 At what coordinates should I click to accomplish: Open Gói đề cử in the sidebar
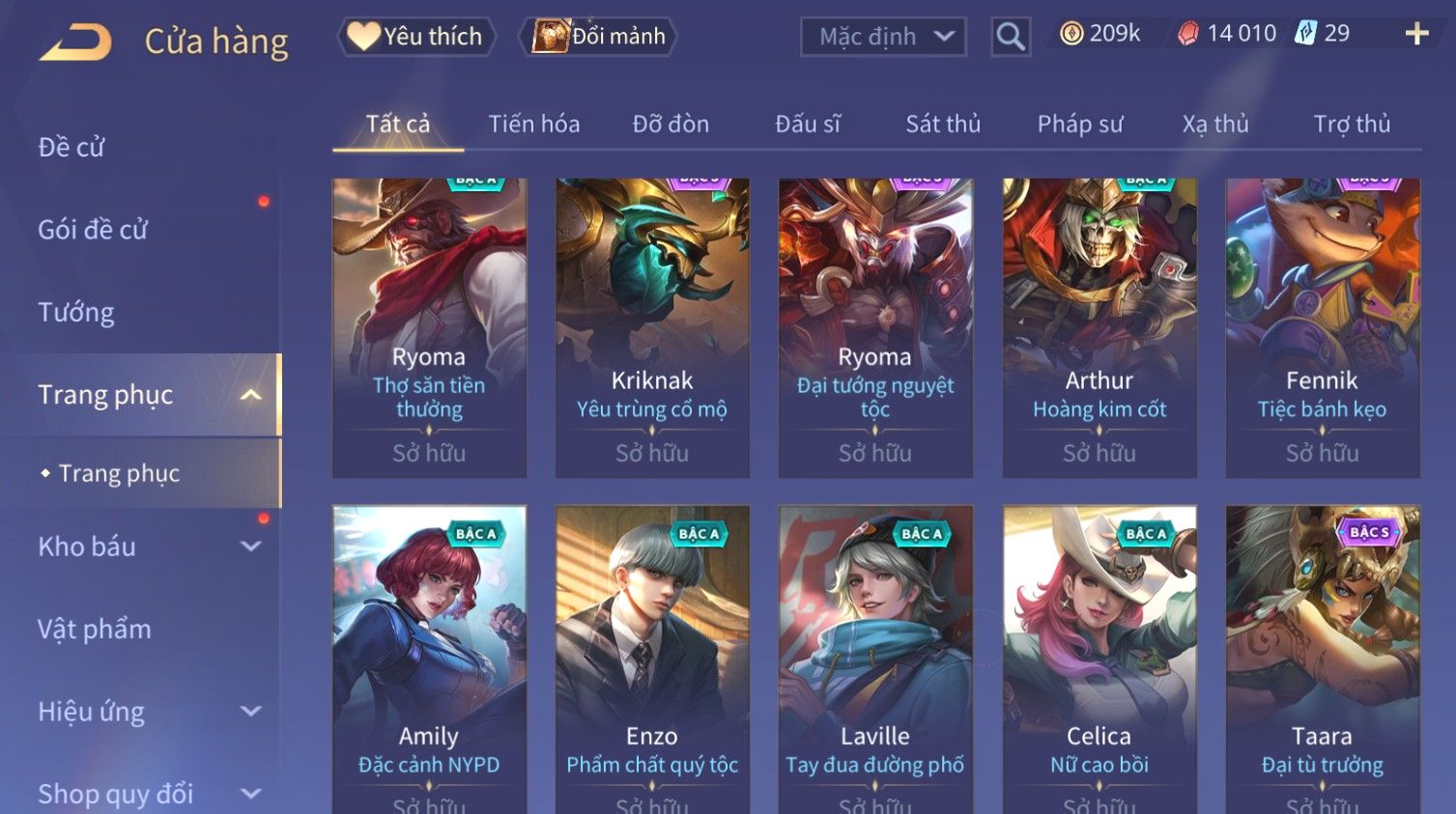click(93, 230)
